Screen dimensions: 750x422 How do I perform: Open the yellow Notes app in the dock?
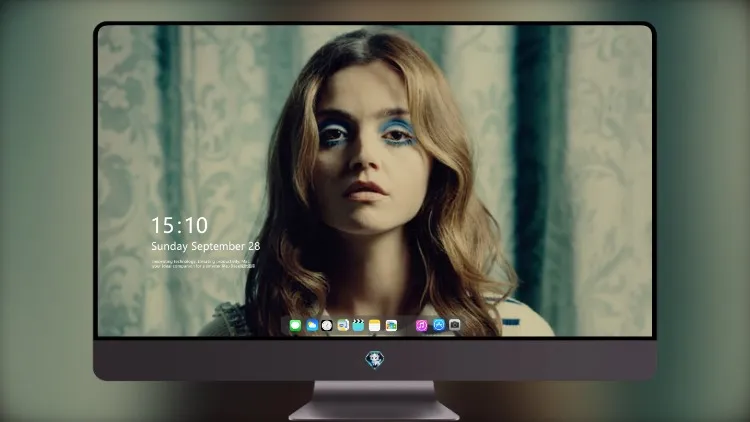click(x=375, y=325)
